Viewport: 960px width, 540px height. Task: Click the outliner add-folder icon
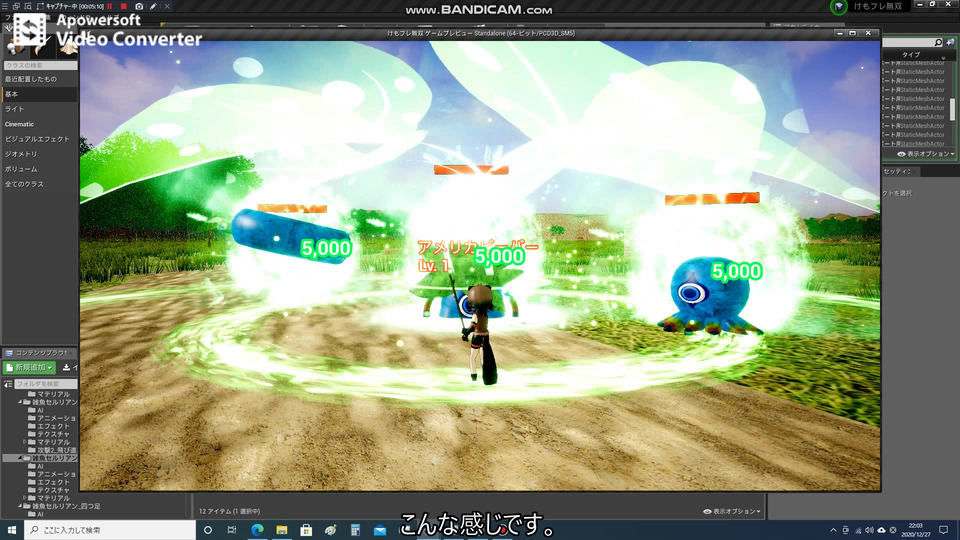coord(950,42)
